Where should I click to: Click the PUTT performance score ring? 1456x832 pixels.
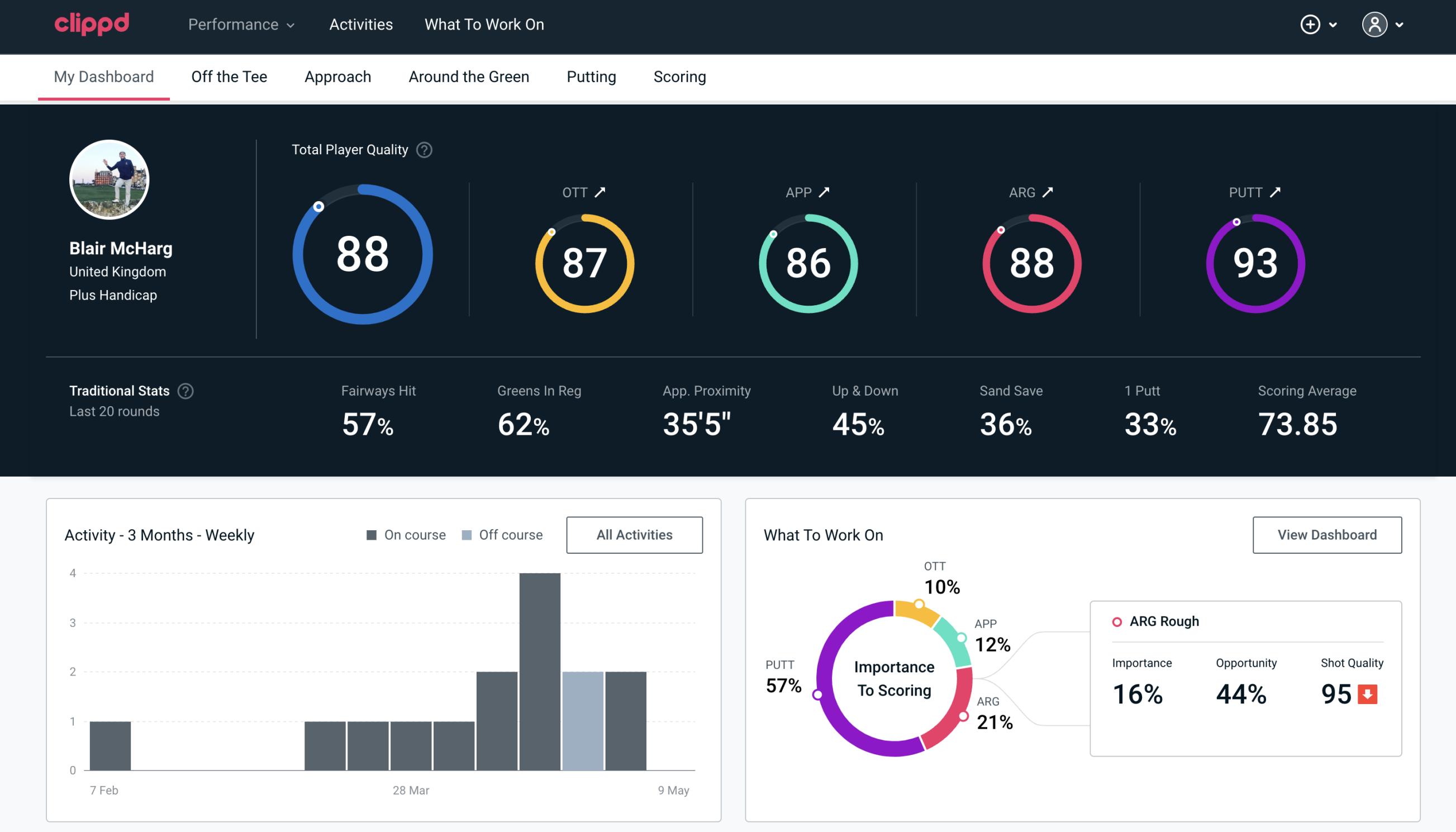[1255, 262]
